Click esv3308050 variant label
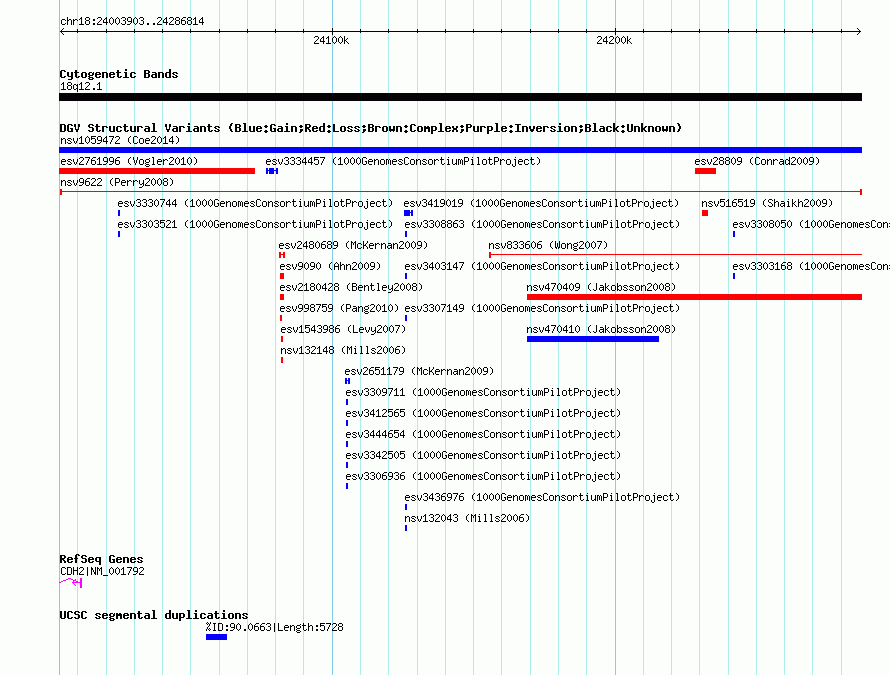Image resolution: width=890 pixels, height=675 pixels. [811, 224]
